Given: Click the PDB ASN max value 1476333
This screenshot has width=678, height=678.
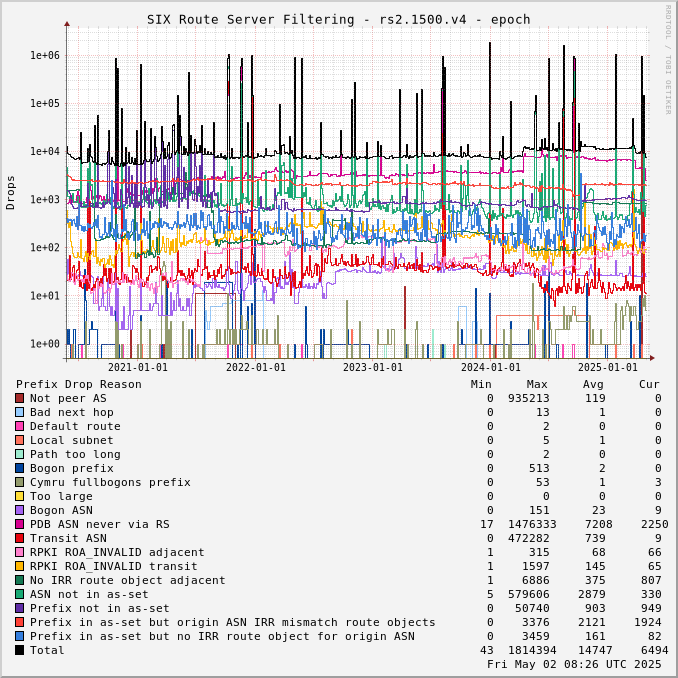Looking at the screenshot, I should 532,524.
